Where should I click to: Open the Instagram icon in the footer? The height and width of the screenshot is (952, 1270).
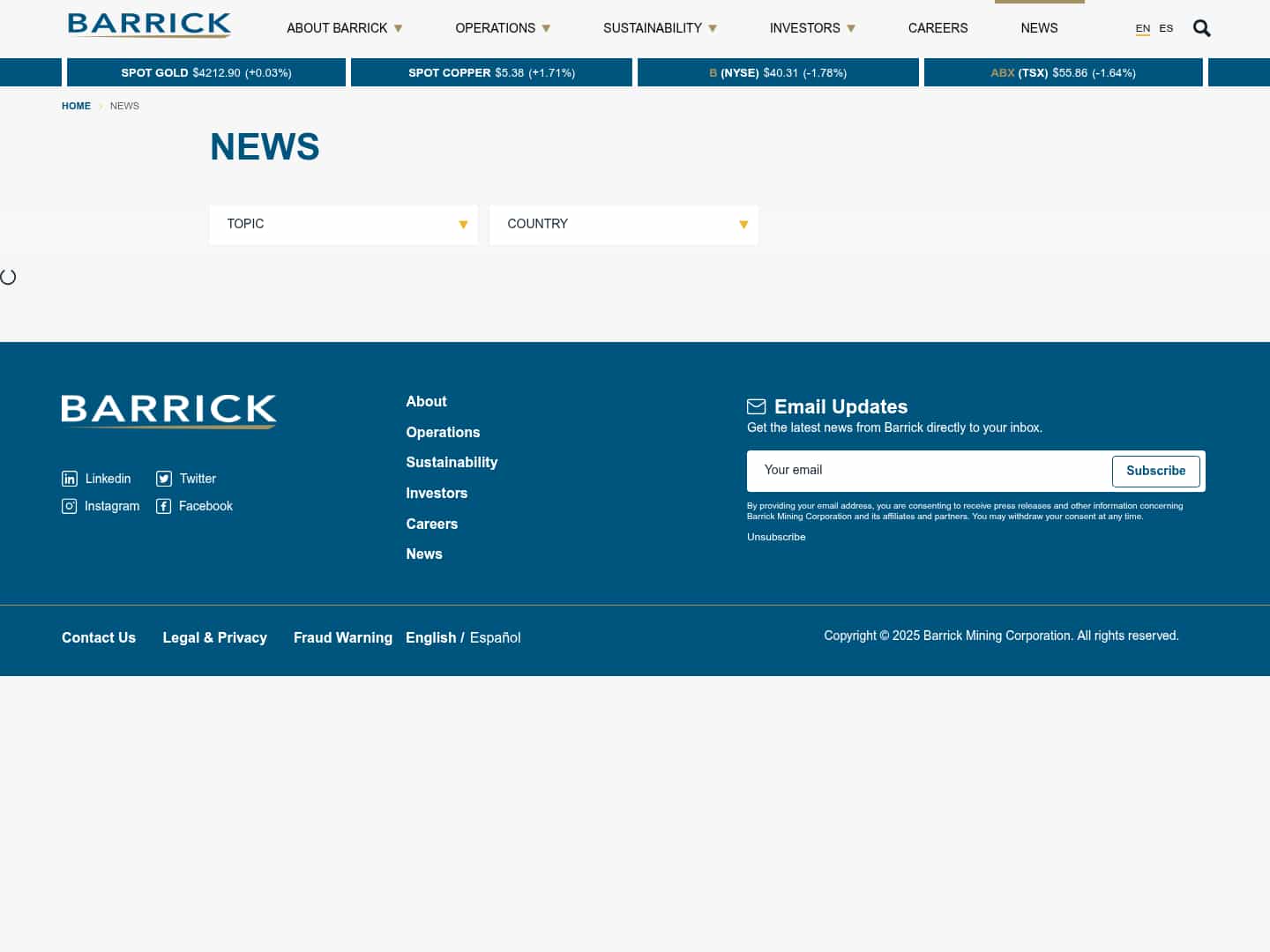click(x=70, y=506)
